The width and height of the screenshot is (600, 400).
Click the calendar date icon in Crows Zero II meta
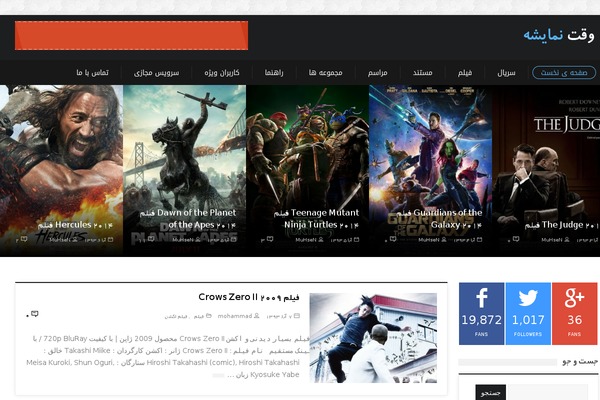tap(297, 316)
